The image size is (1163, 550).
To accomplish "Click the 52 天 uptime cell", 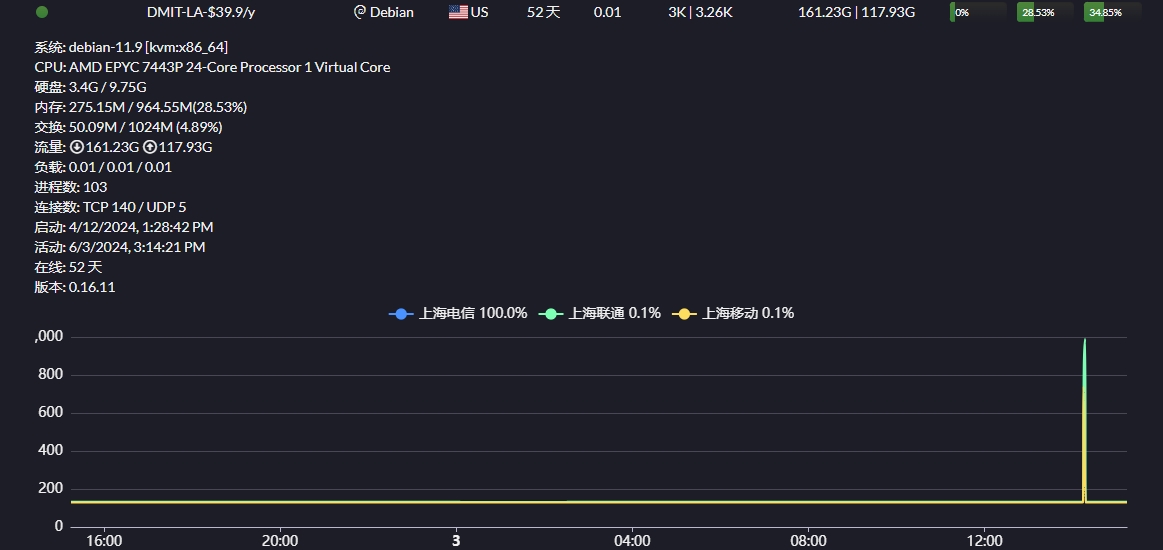I will (544, 12).
